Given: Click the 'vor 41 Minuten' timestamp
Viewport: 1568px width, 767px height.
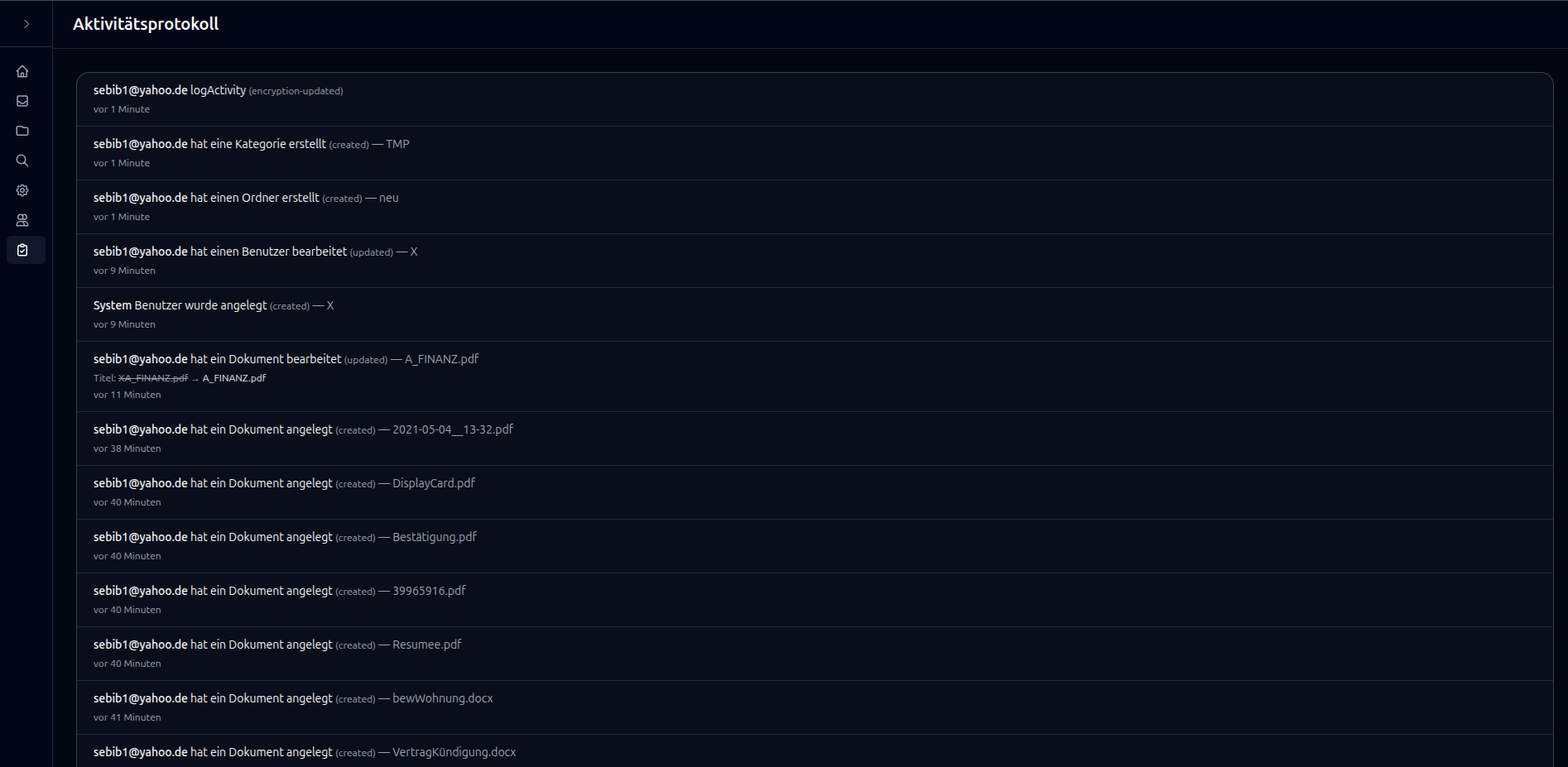Looking at the screenshot, I should [127, 717].
